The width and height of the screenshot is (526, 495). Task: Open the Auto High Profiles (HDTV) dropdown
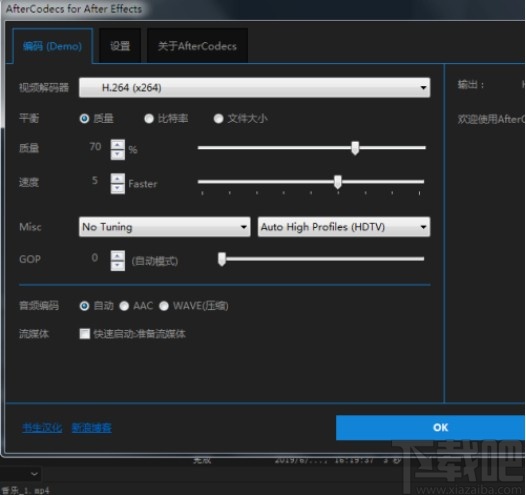(344, 227)
